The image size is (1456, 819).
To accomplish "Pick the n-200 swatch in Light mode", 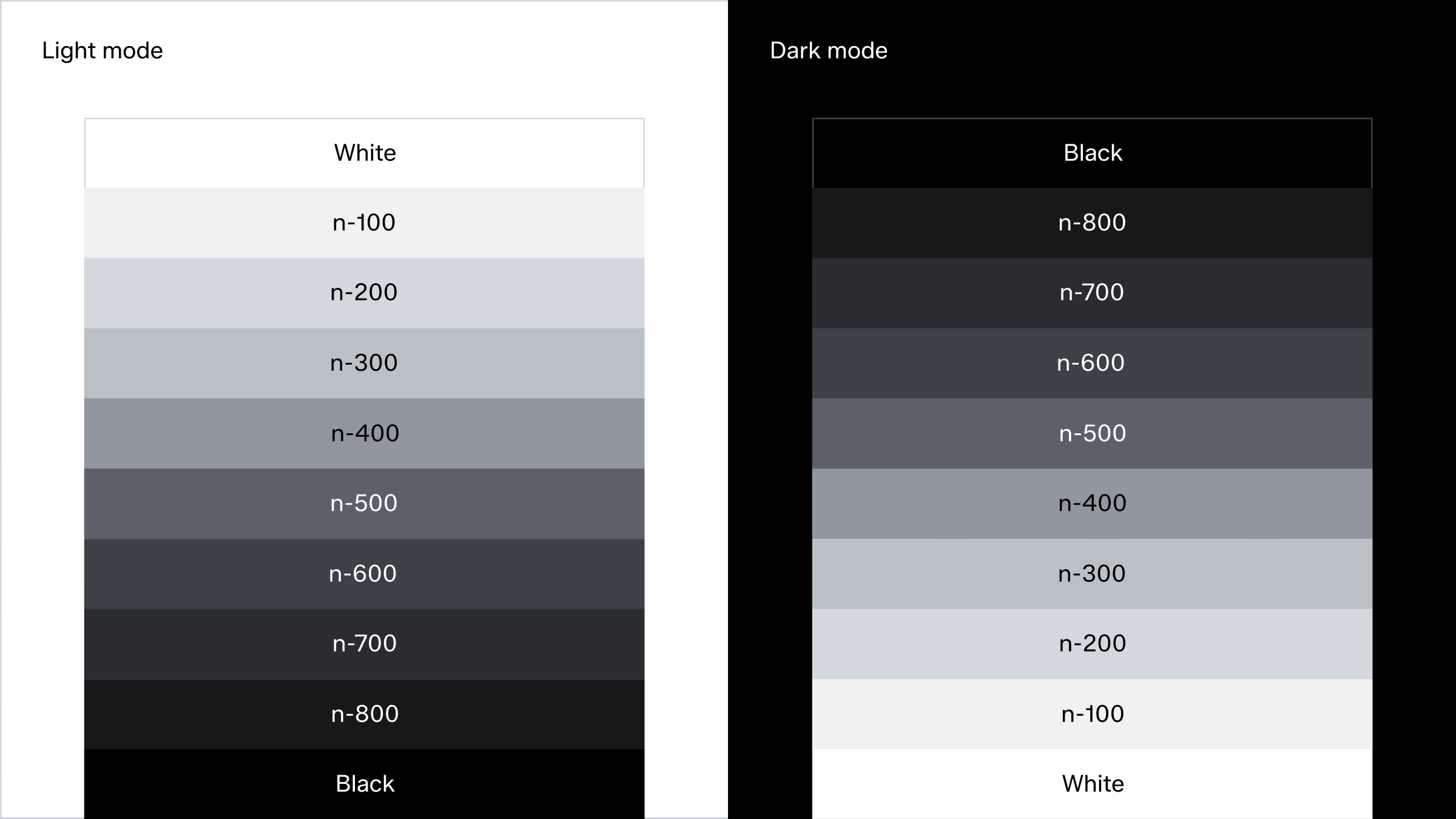I will (364, 293).
